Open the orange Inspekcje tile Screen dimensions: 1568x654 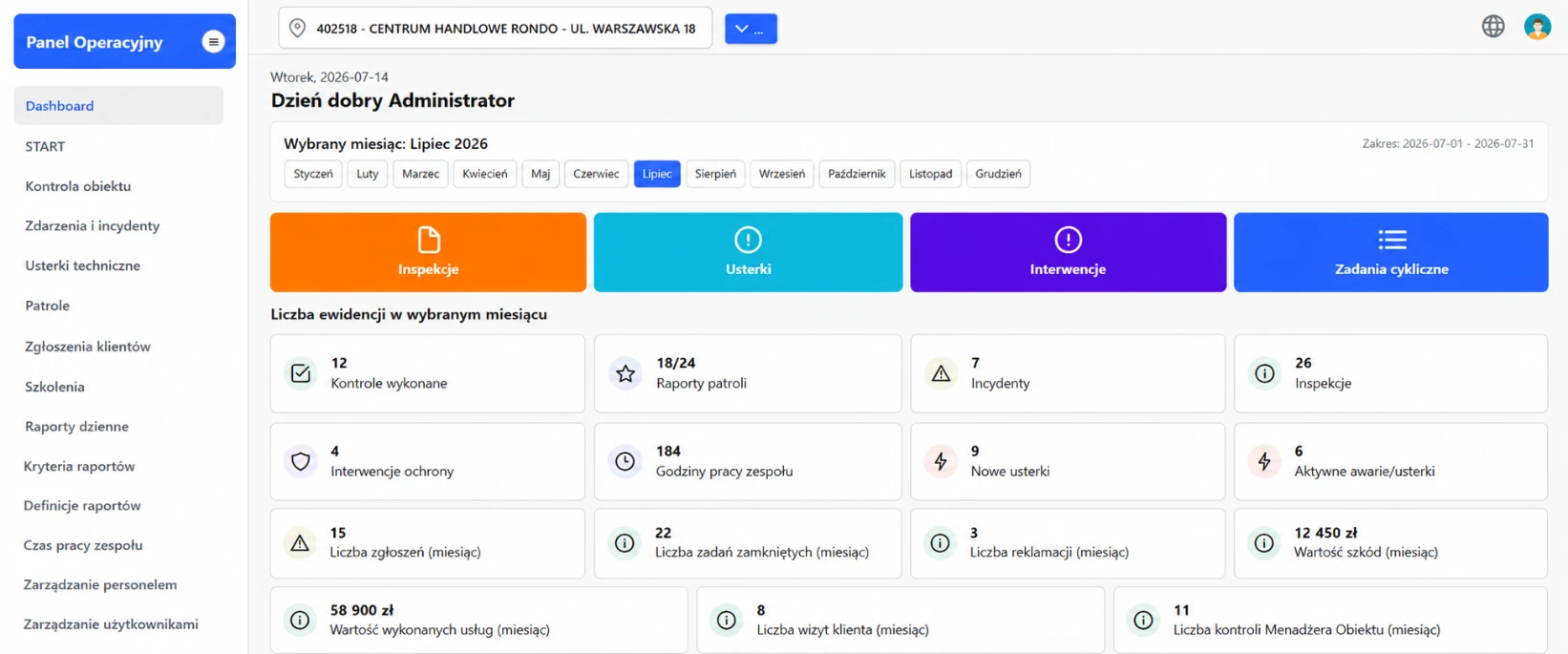[428, 252]
